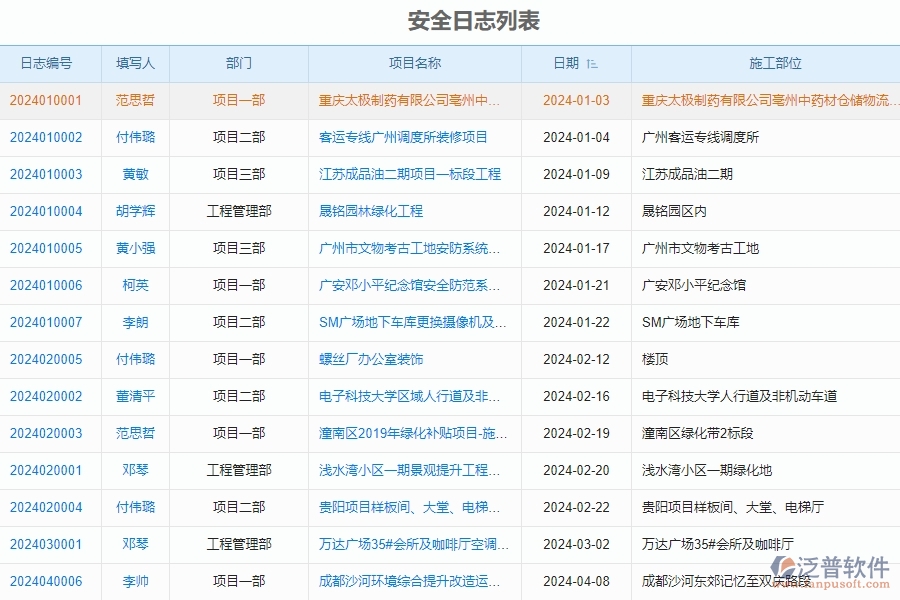The image size is (900, 600).
Task: Open safety log 2024010001
Action: click(50, 101)
